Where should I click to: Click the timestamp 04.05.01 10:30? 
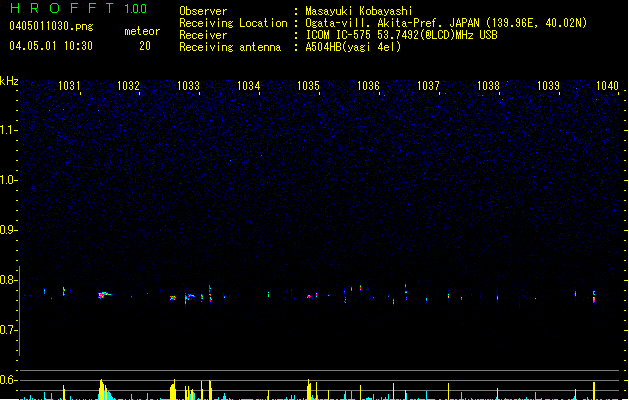coord(51,46)
